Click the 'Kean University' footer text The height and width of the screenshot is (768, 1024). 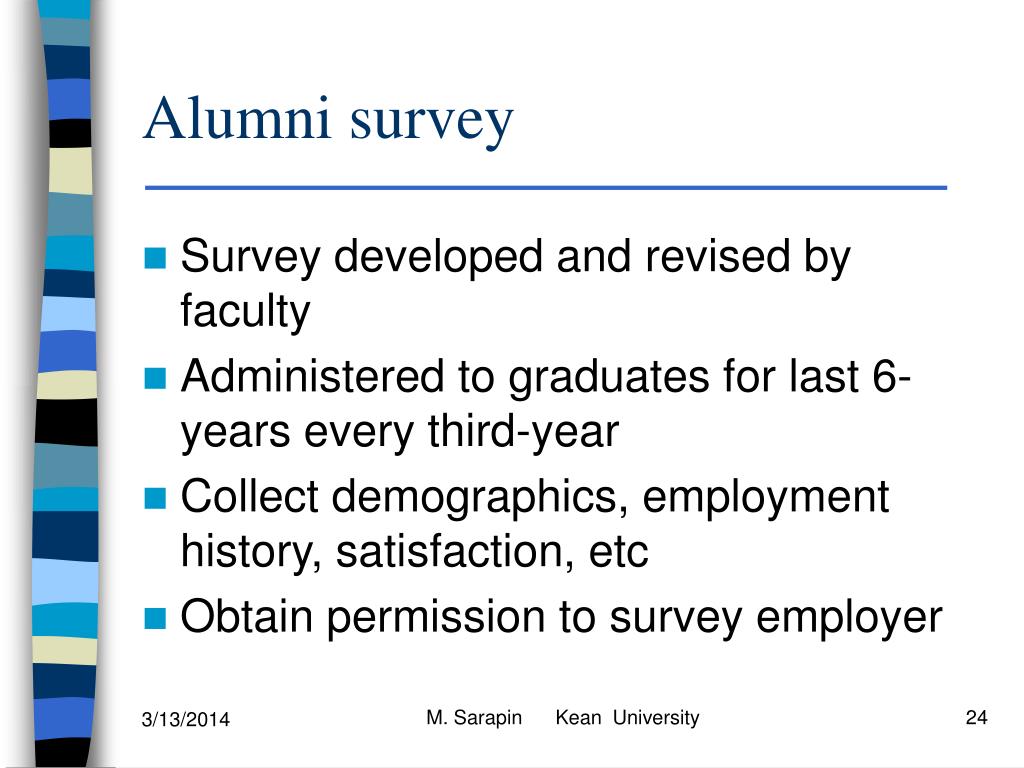[627, 718]
